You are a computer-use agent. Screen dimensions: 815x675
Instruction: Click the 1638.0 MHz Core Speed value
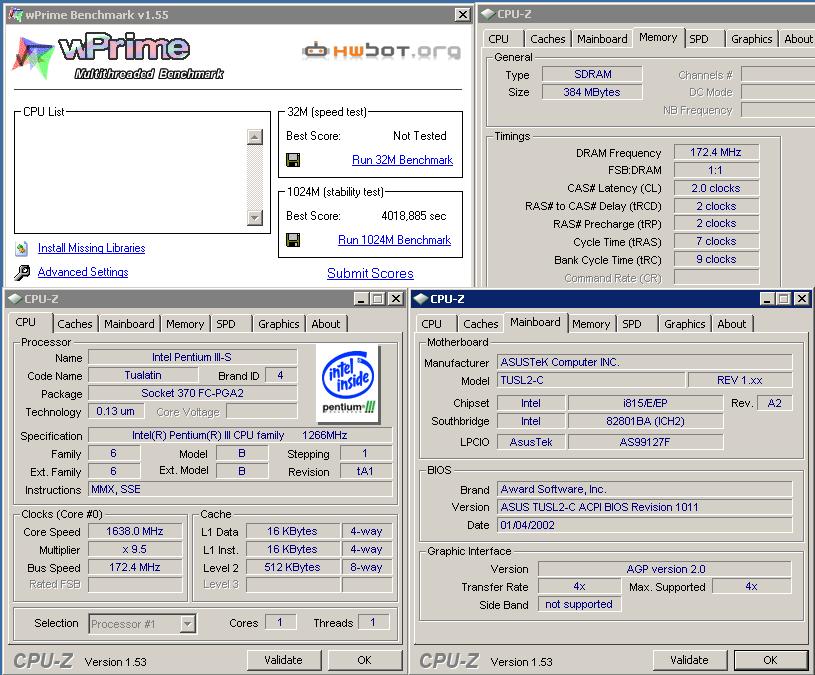click(135, 532)
